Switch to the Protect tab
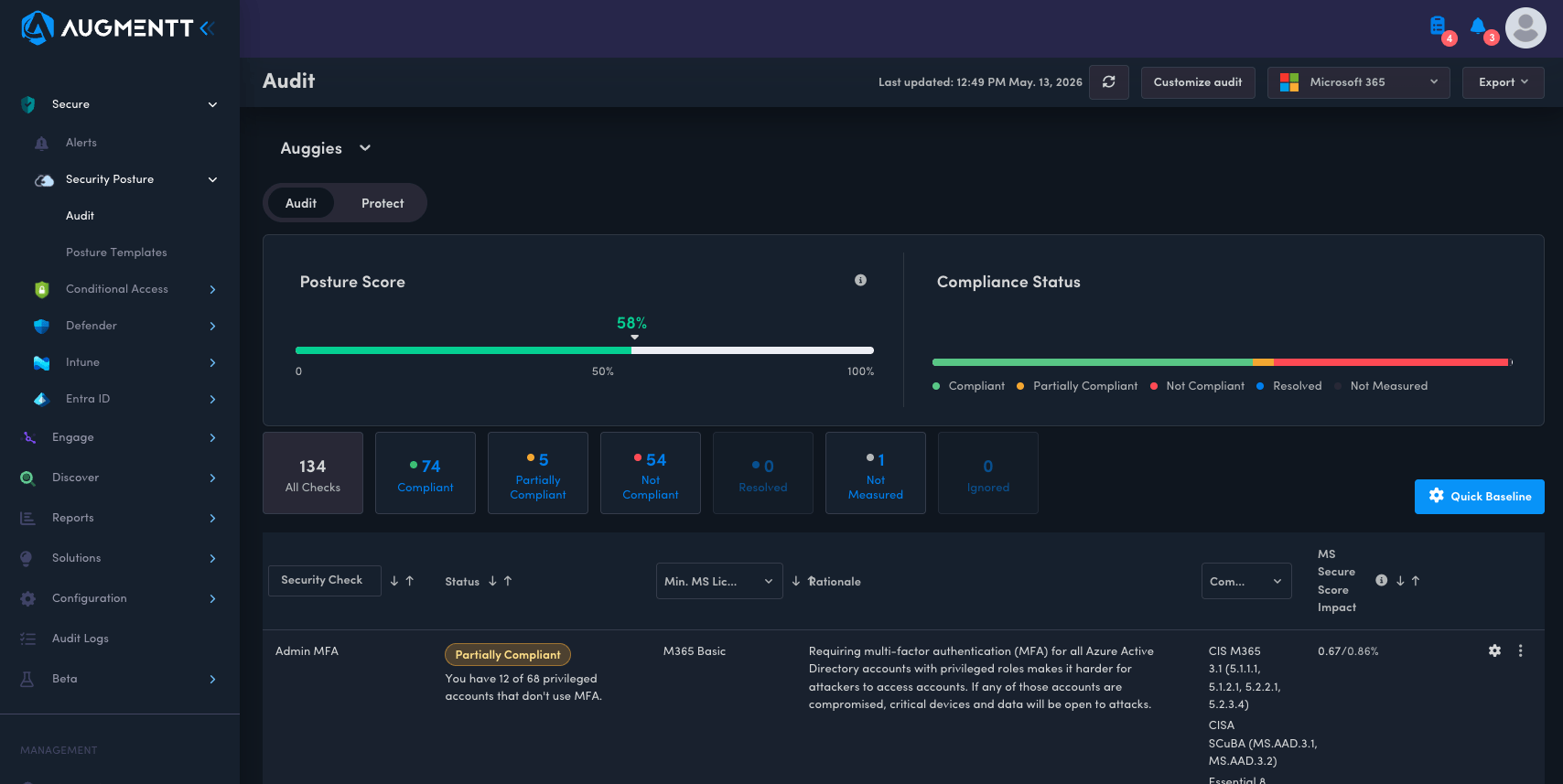The image size is (1563, 784). click(383, 203)
